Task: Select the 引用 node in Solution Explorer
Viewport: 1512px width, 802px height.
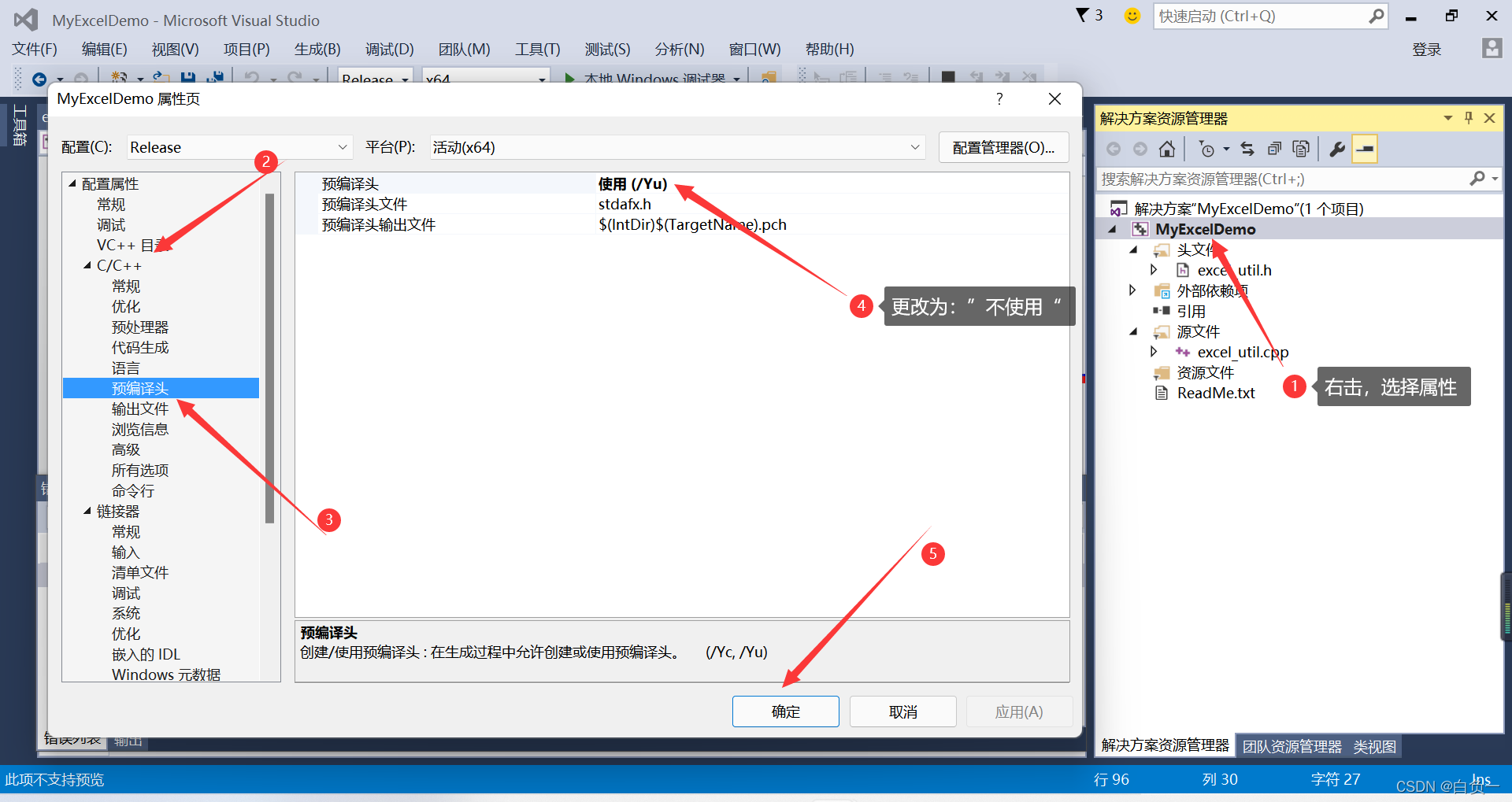Action: [x=1191, y=311]
